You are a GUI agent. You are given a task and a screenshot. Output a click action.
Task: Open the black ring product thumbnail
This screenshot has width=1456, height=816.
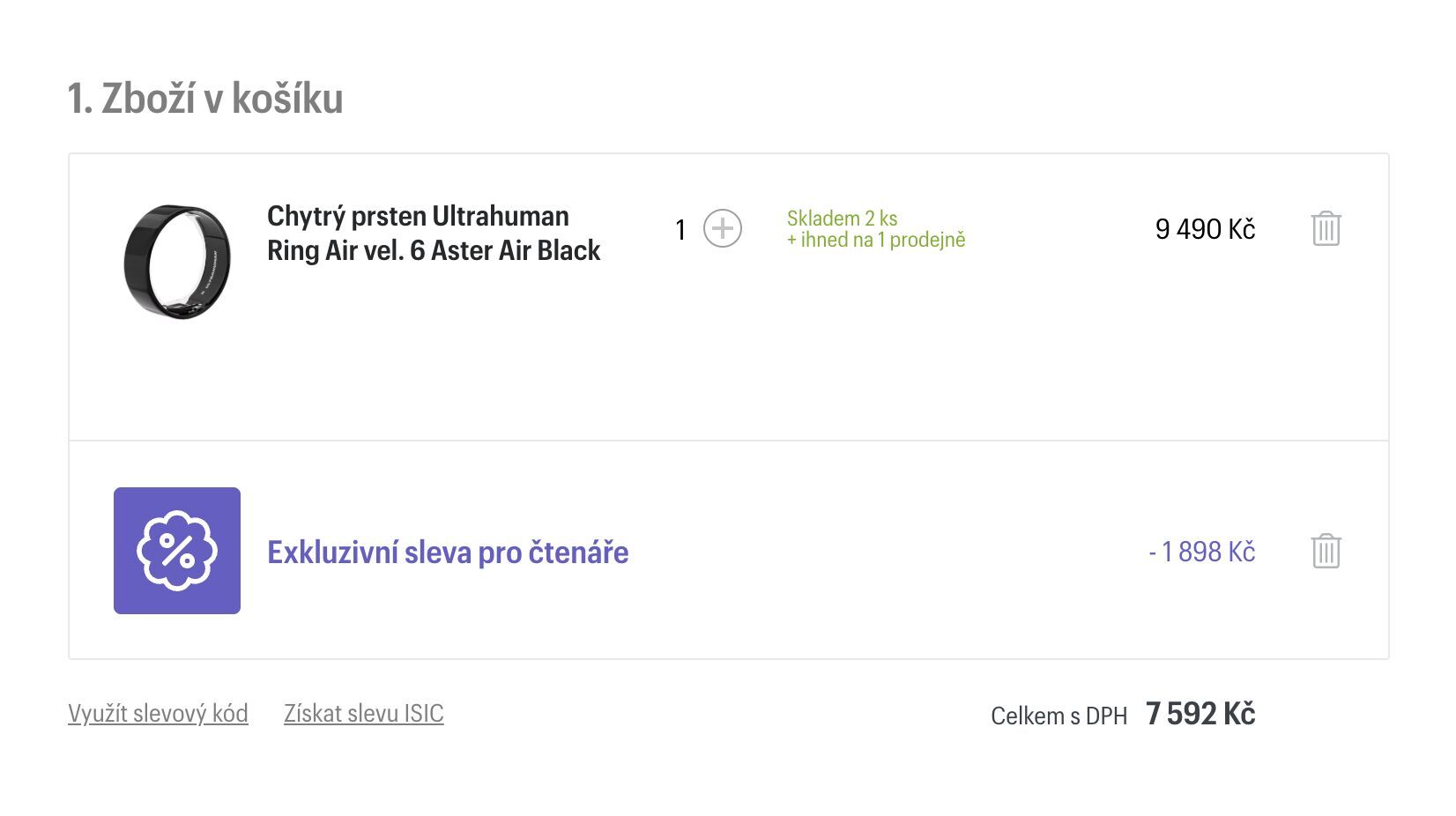click(177, 262)
